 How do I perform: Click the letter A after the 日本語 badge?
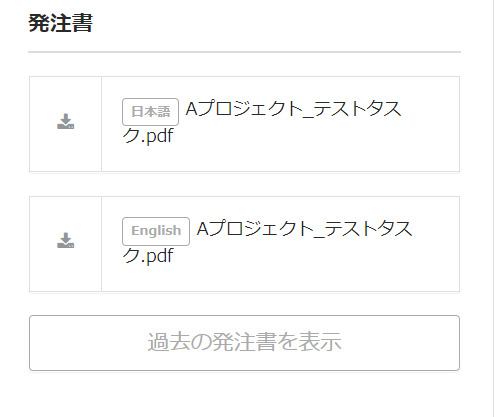pos(192,109)
